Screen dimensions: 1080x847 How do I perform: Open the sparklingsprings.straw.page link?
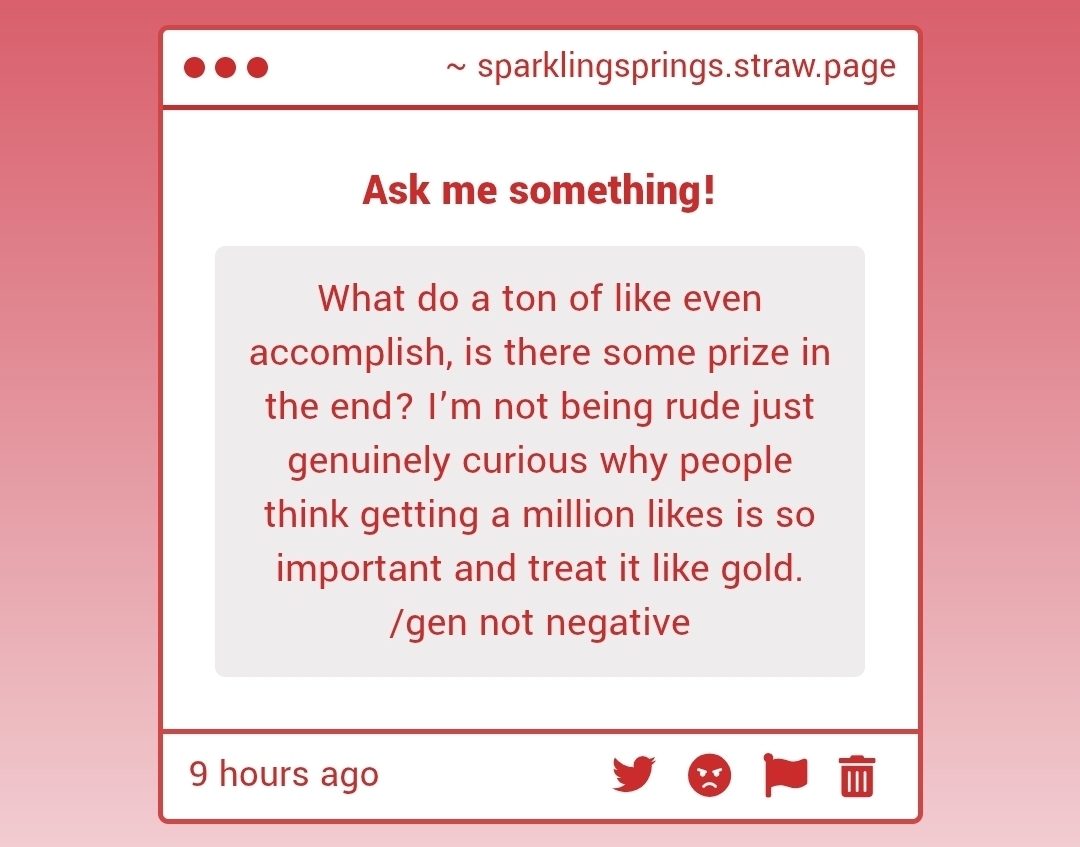click(686, 67)
